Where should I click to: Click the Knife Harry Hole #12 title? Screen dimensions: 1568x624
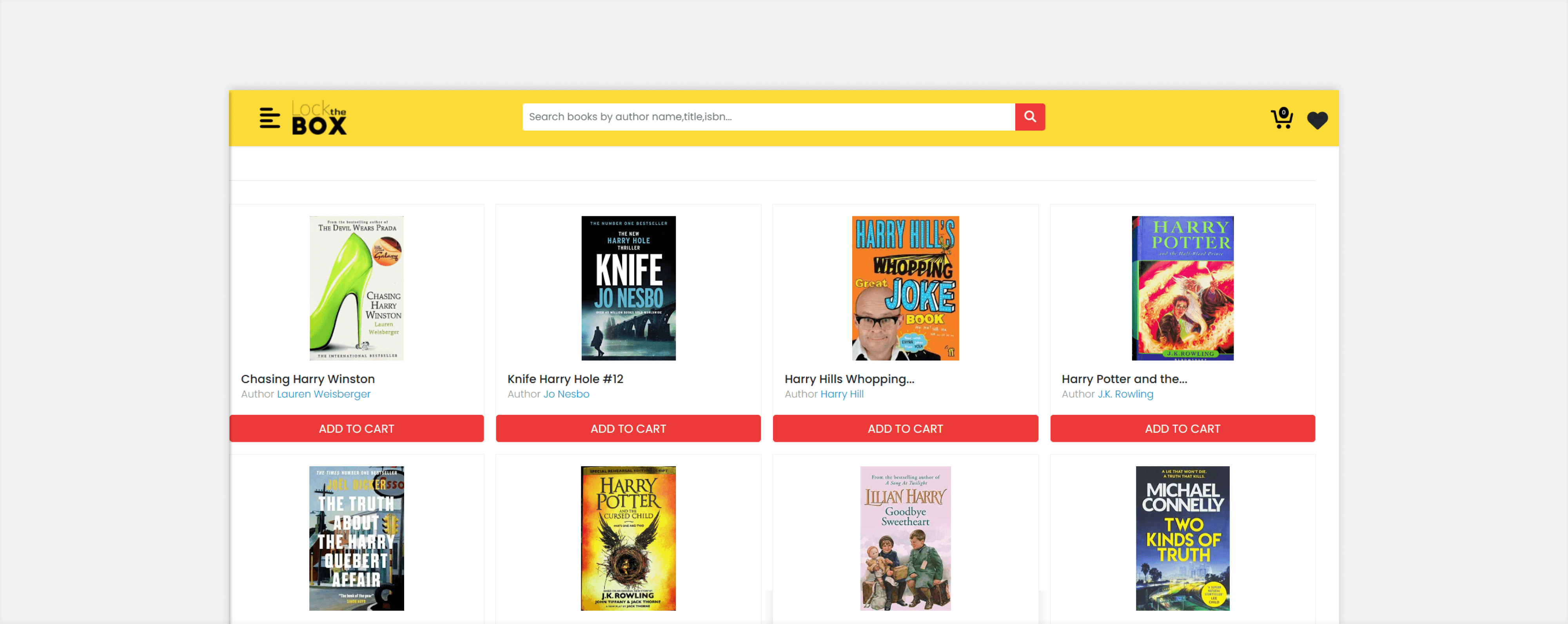[565, 379]
